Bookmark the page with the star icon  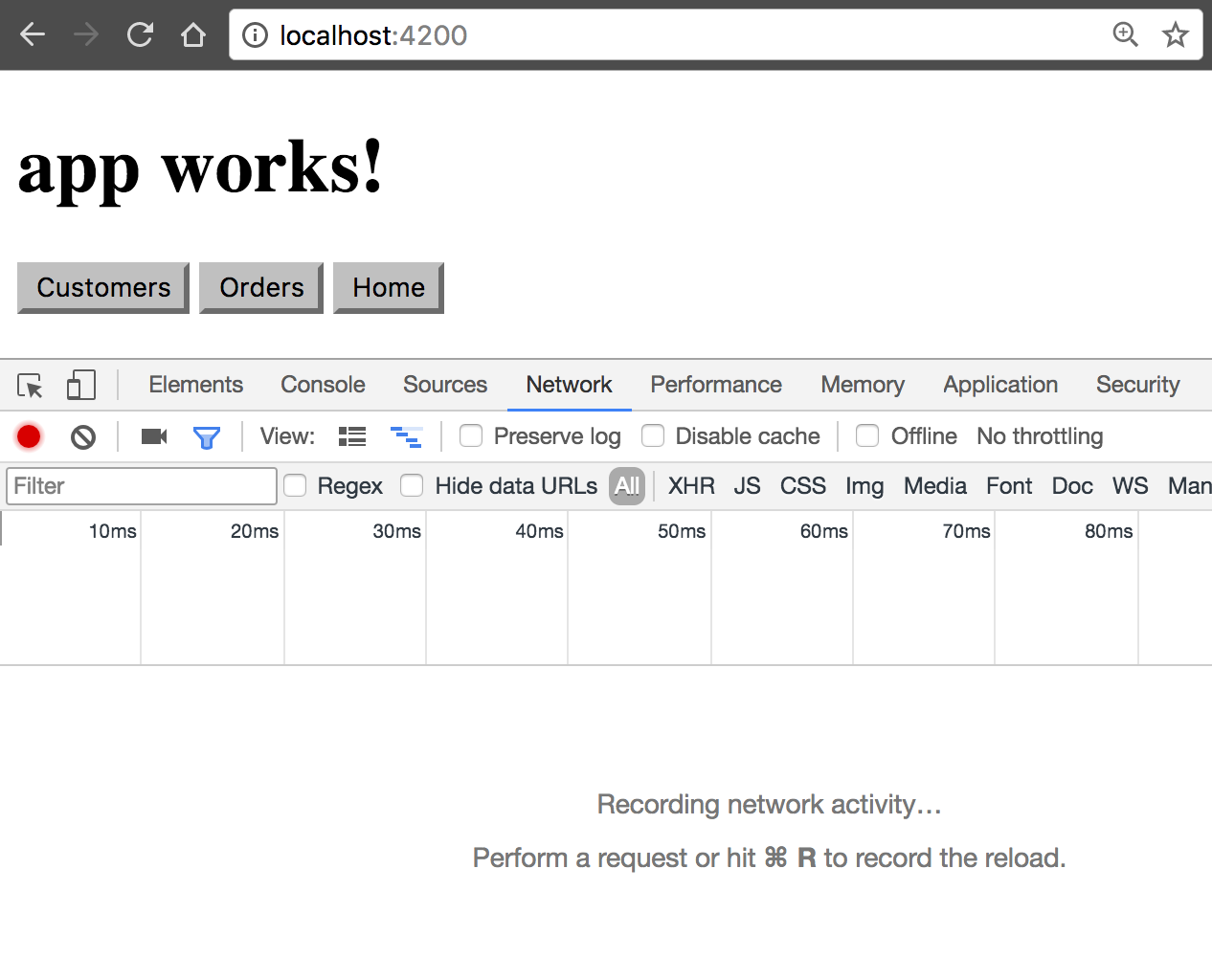click(1175, 34)
